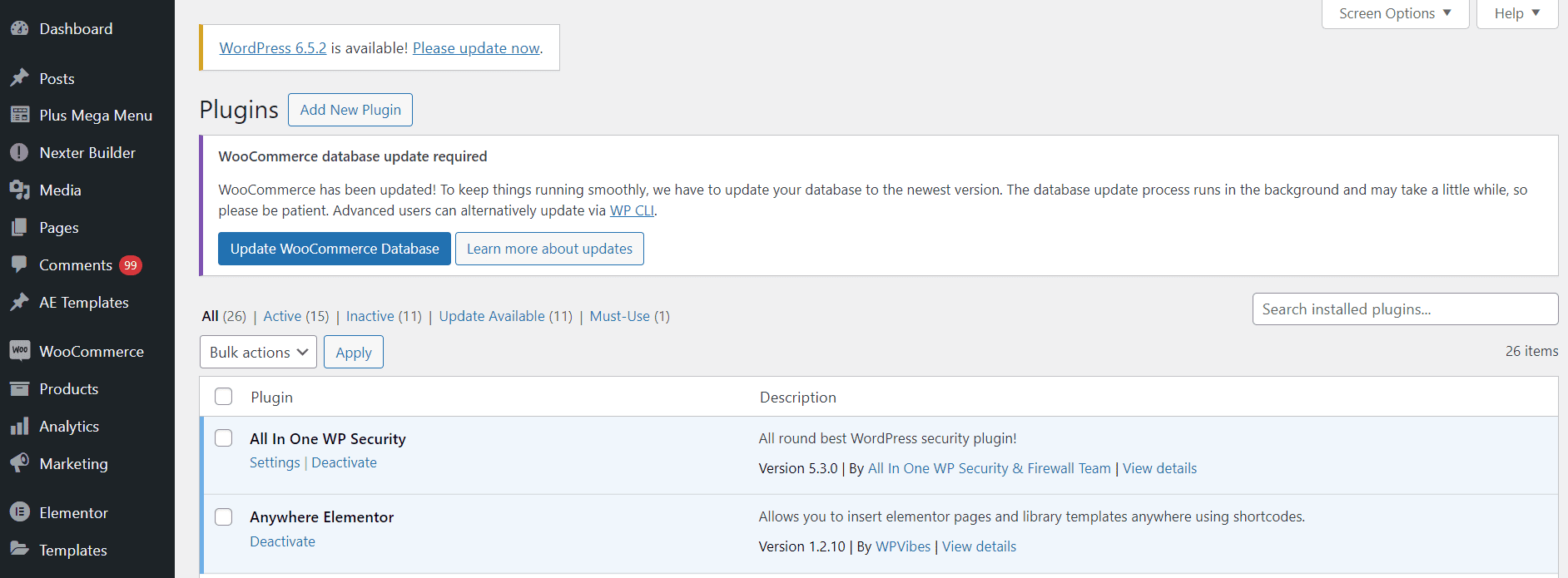Filter plugins by Active (15)
Screen dimensions: 1568x578
[x=296, y=316]
